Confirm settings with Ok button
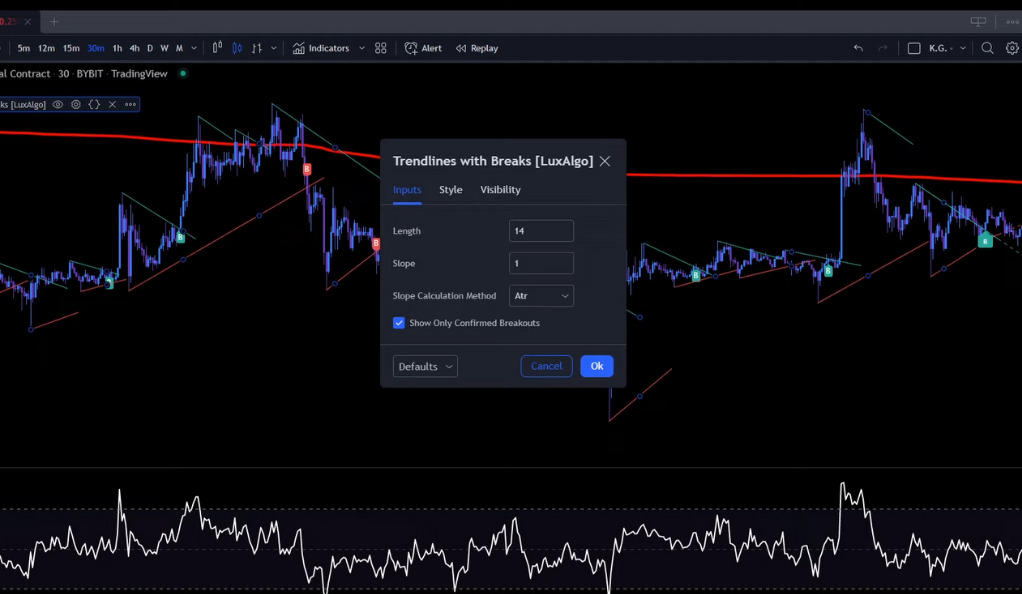This screenshot has height=594, width=1022. [x=596, y=366]
